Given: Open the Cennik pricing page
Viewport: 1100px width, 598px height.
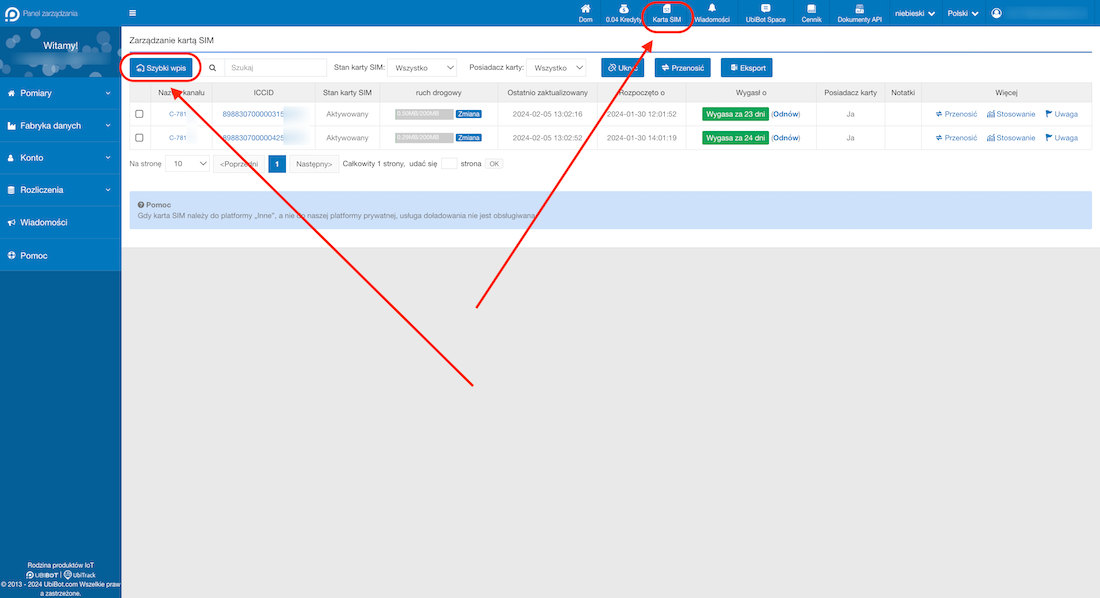Looking at the screenshot, I should [x=811, y=13].
